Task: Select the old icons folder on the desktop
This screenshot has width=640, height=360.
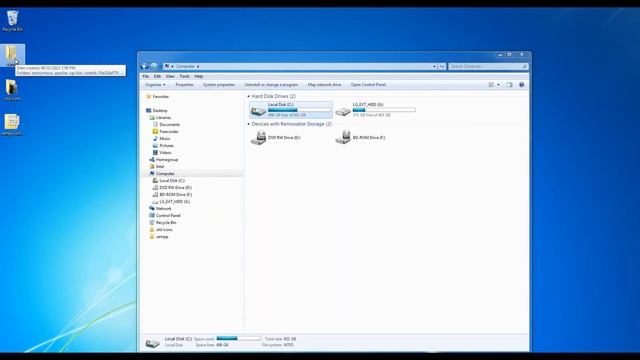Action: click(12, 90)
